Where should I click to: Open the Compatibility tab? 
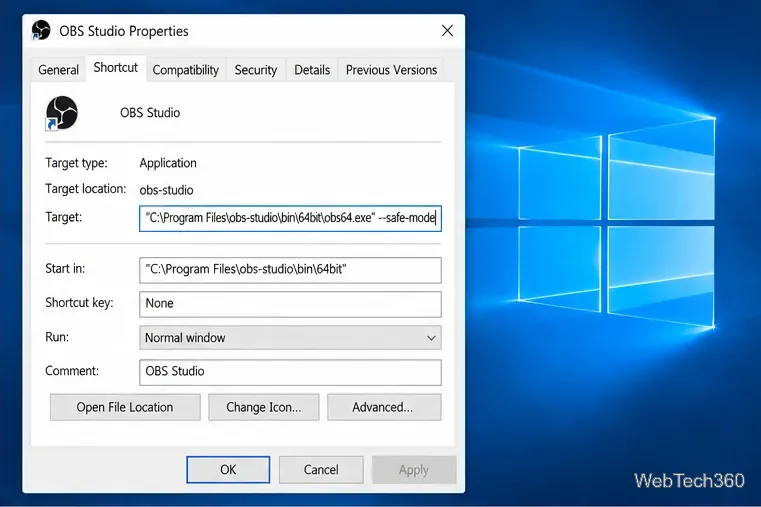(x=185, y=70)
